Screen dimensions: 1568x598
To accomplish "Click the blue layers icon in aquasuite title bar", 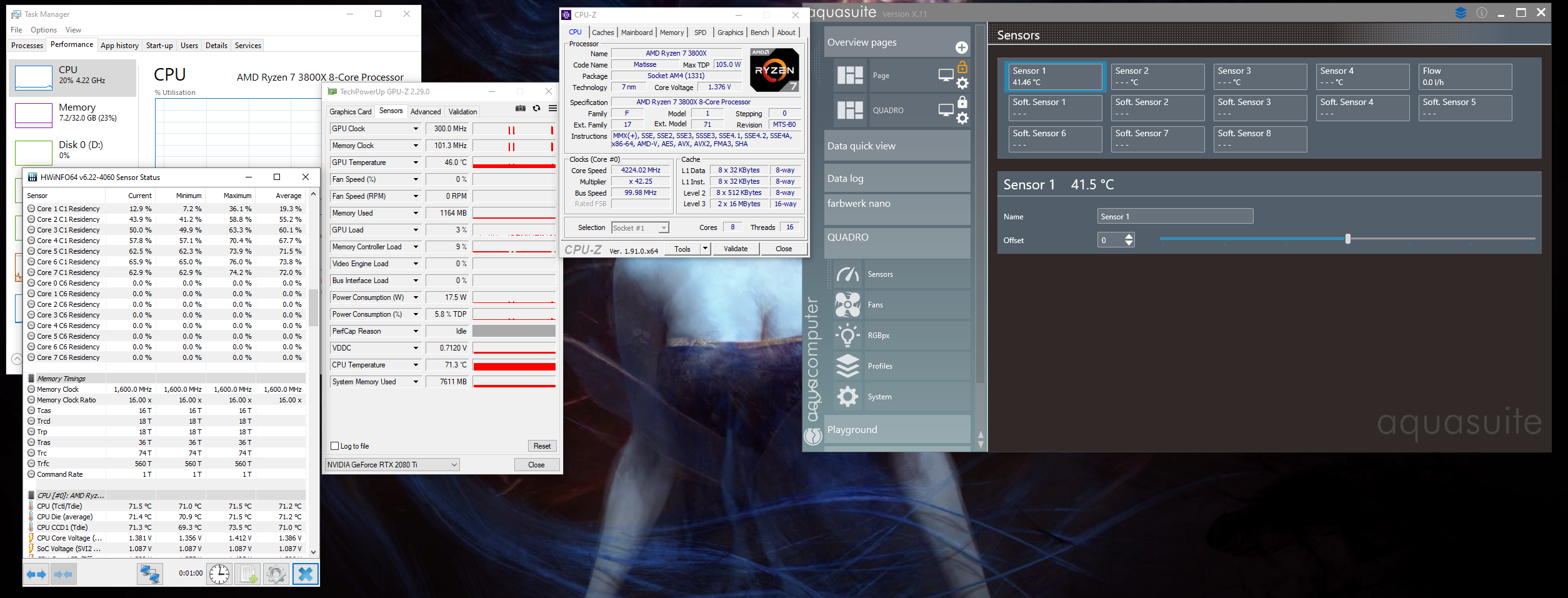I will coord(1461,12).
